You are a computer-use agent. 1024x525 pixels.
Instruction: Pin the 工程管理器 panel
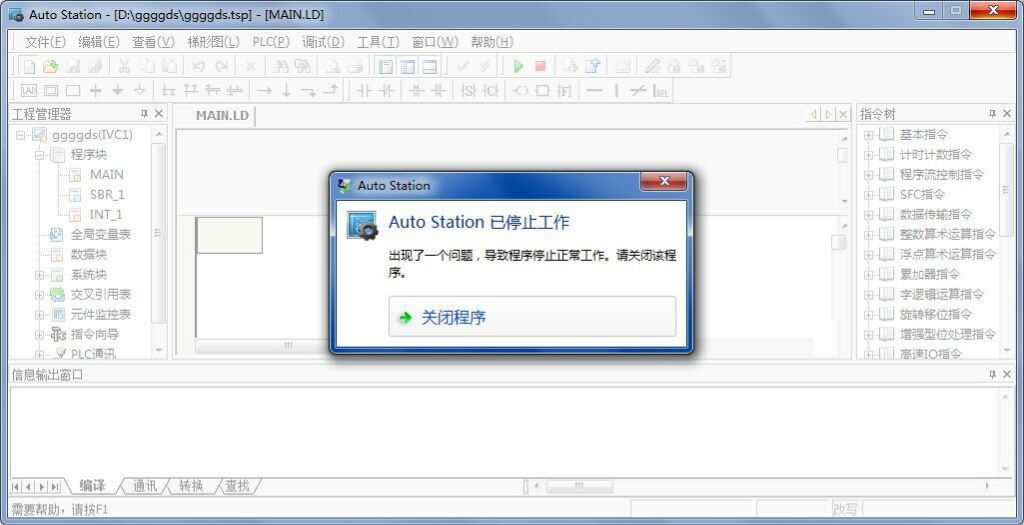tap(144, 114)
